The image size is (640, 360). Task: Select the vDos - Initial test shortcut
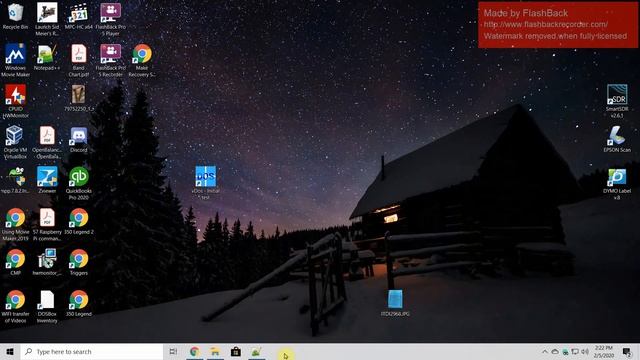[206, 182]
